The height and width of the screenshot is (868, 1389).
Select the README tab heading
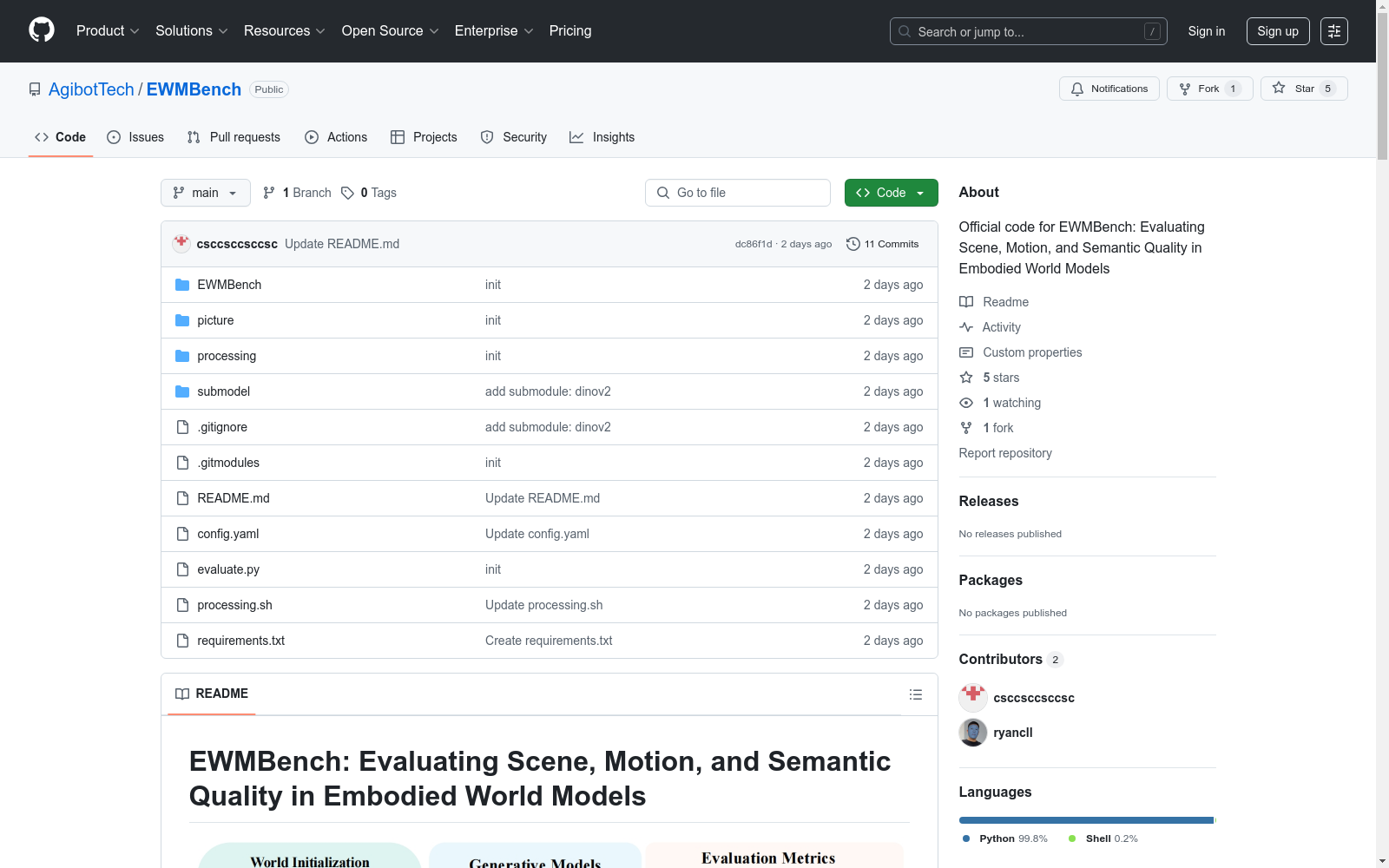(212, 694)
